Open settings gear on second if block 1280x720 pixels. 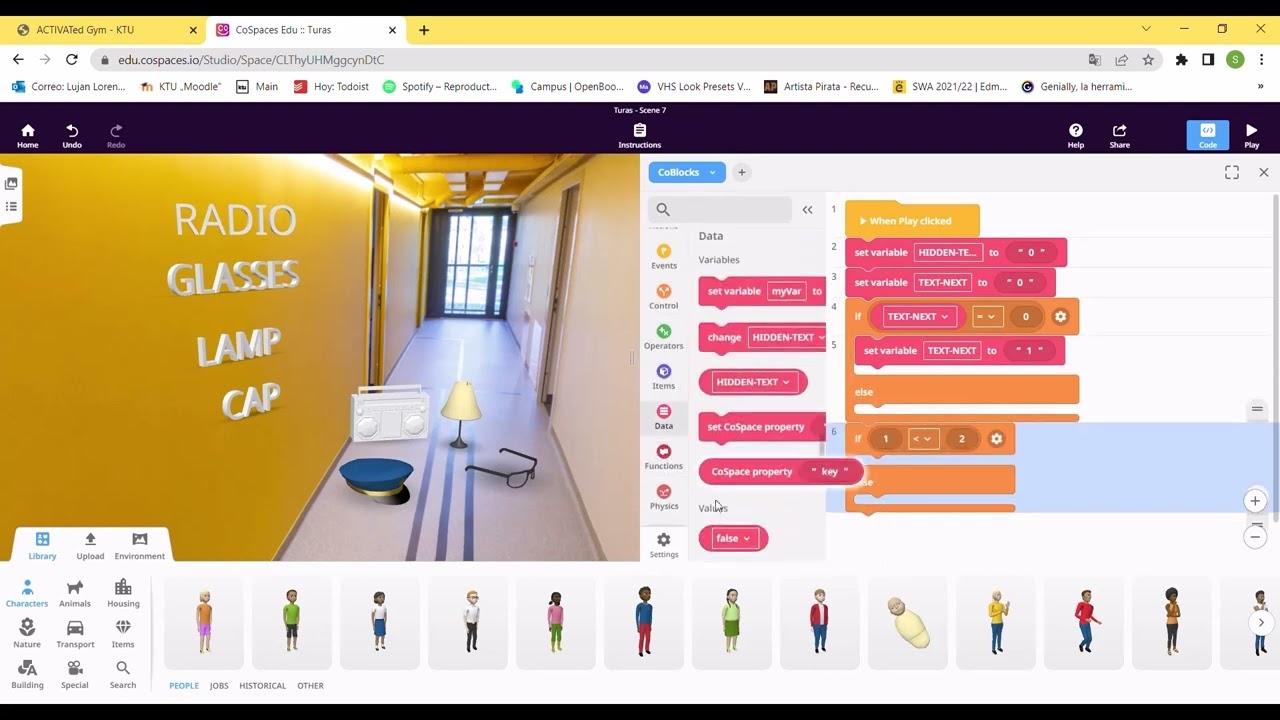(996, 438)
